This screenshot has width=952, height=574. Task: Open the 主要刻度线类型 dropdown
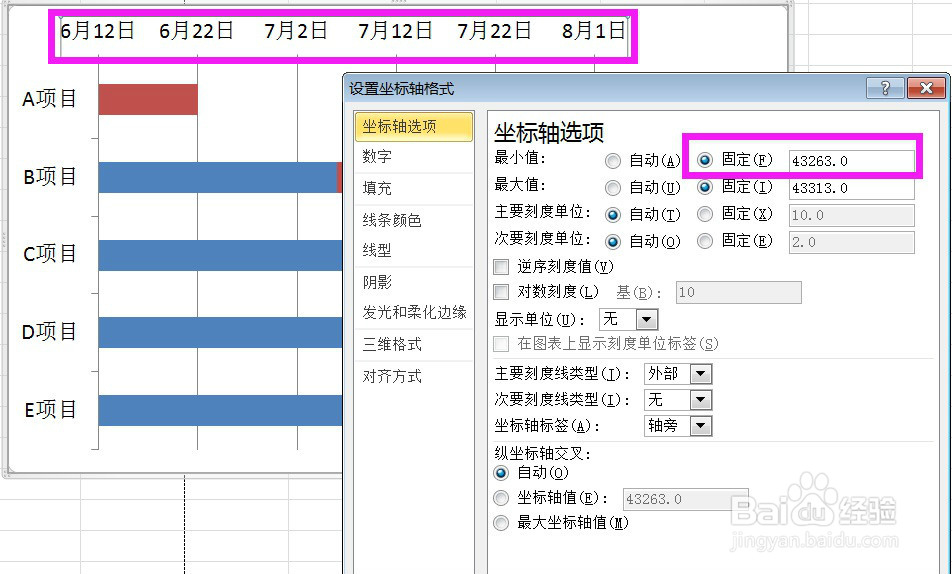(700, 373)
